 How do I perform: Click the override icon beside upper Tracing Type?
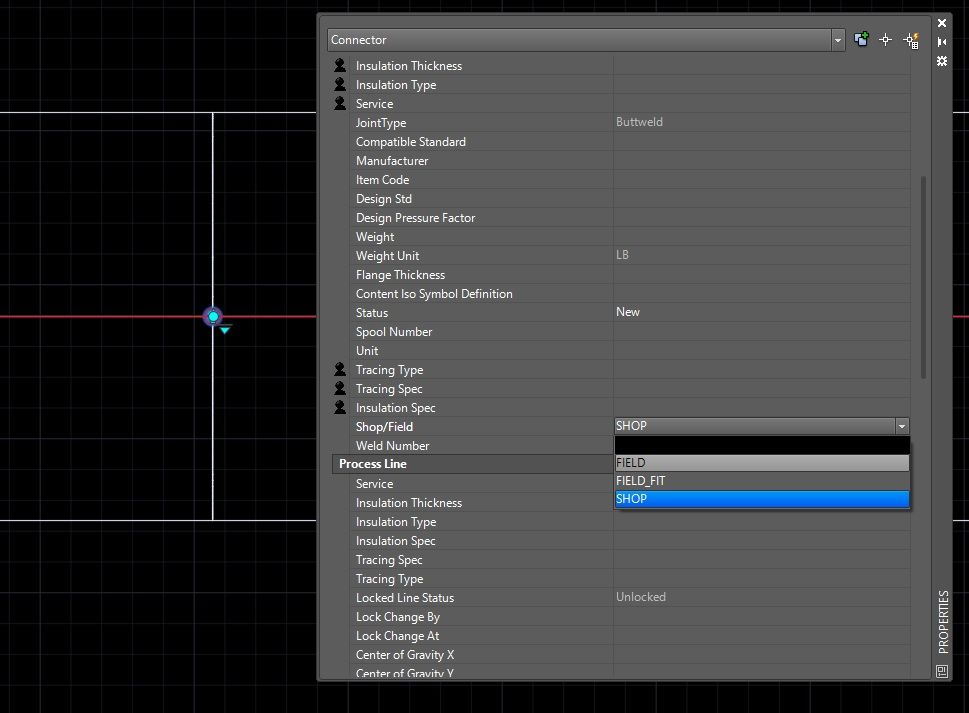pos(340,369)
